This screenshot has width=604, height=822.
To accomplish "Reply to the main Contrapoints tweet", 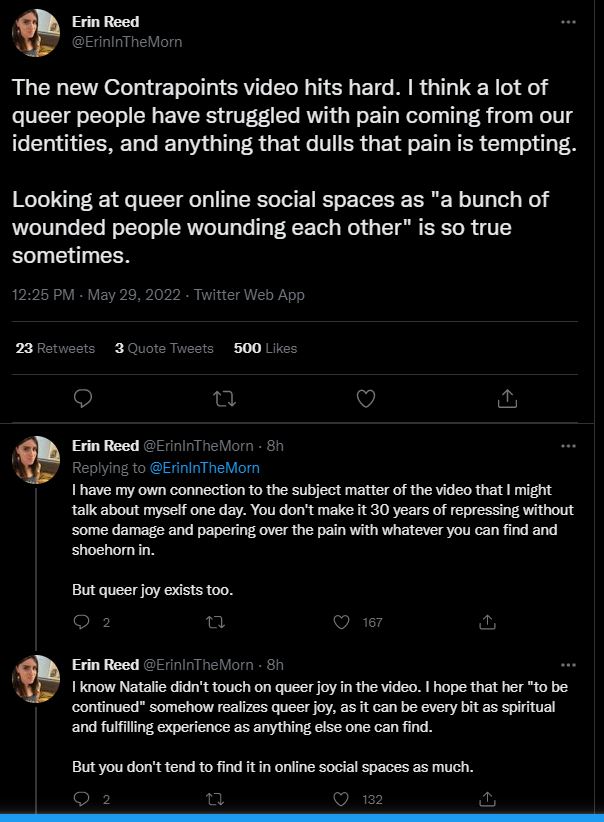I will coord(84,399).
